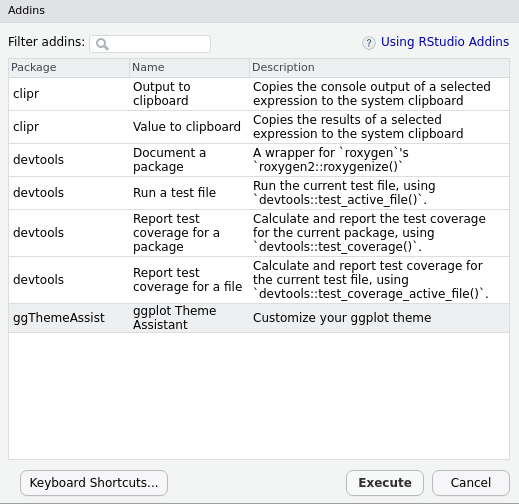Image resolution: width=519 pixels, height=504 pixels.
Task: Click the devtools::test_active_file() description
Action: click(344, 193)
